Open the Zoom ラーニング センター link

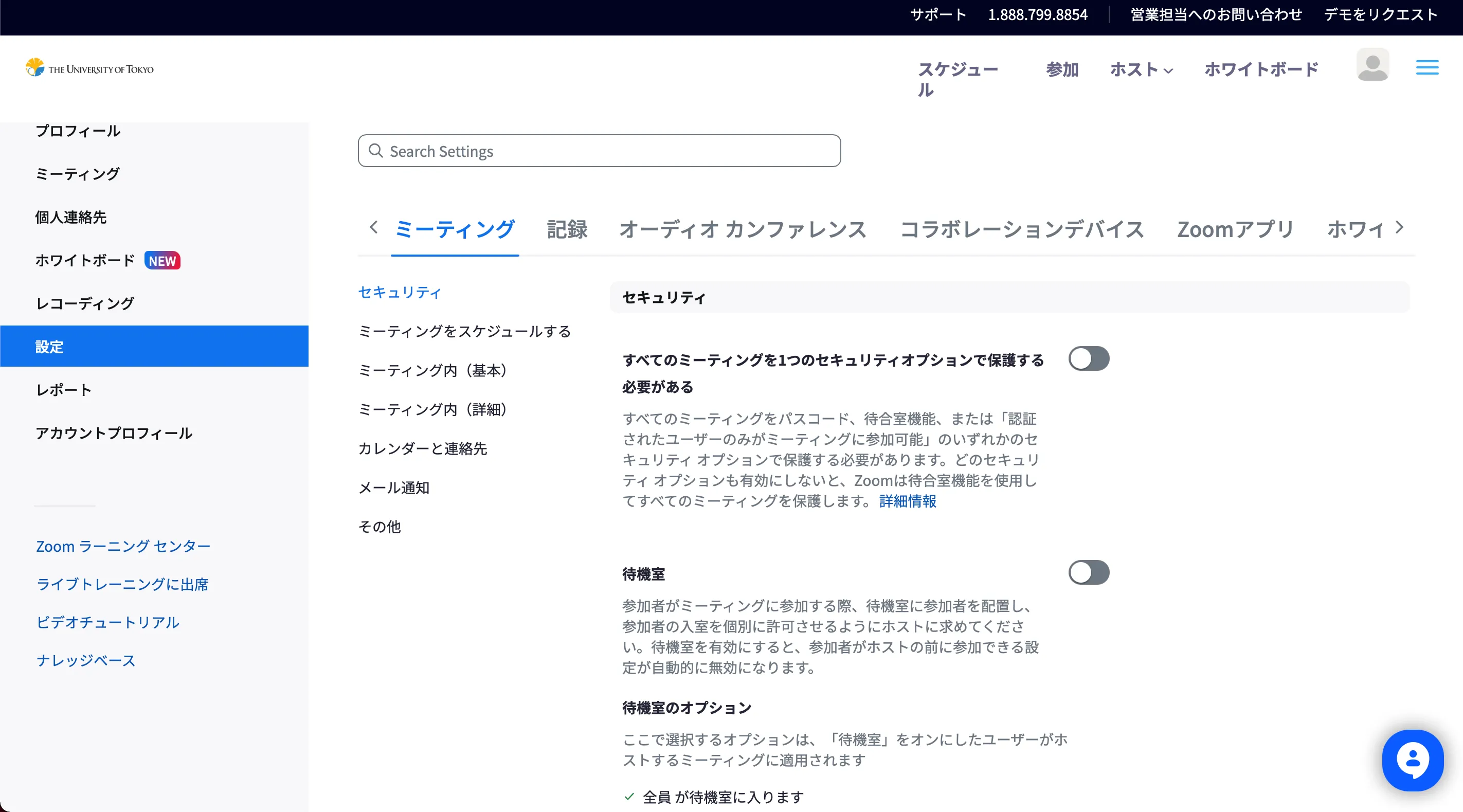[123, 546]
